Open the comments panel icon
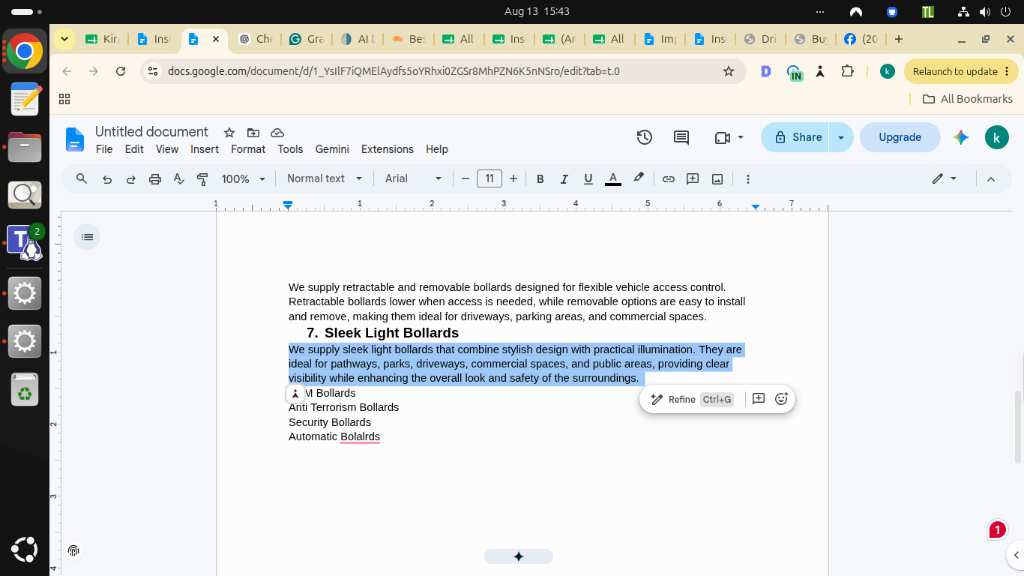 681,137
